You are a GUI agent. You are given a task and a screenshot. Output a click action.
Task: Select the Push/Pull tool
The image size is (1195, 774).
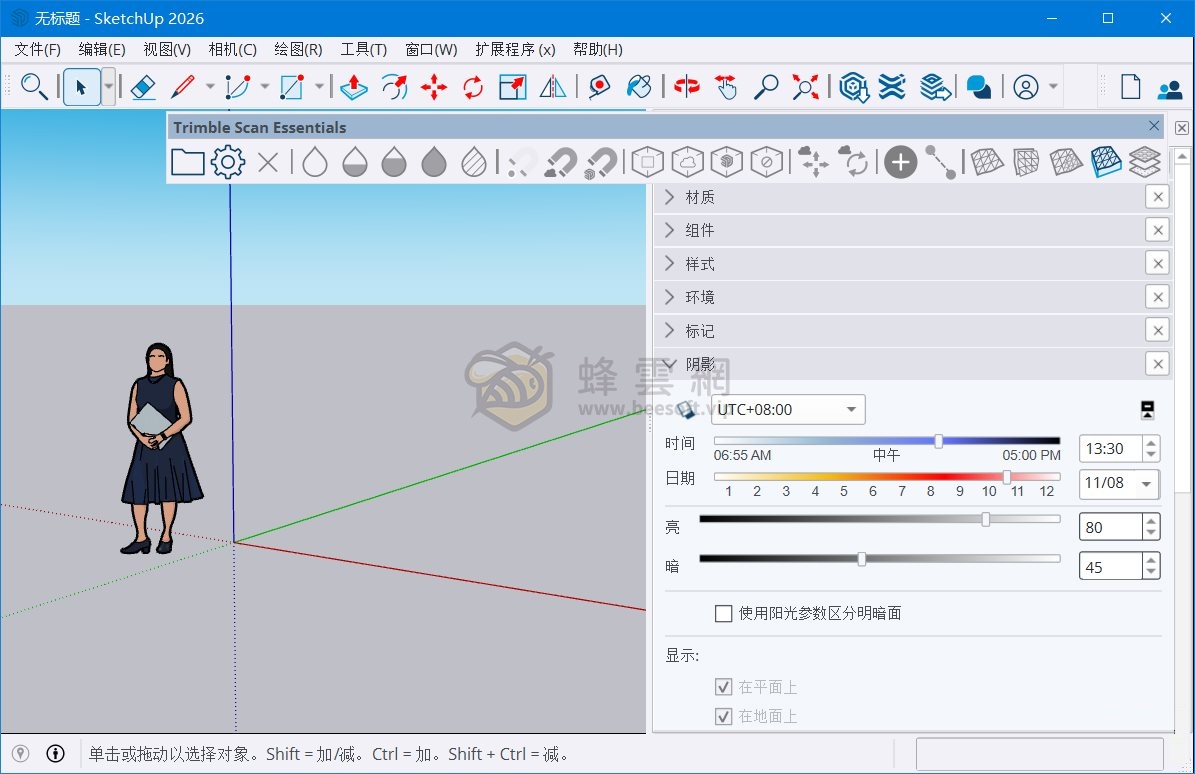click(x=354, y=87)
